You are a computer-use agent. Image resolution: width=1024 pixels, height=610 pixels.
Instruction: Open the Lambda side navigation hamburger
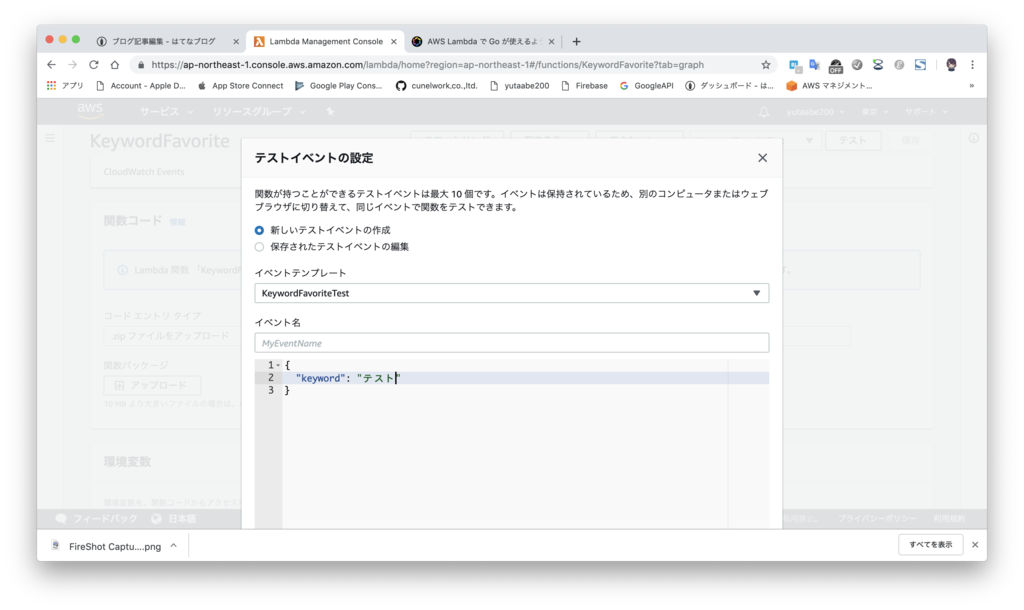[x=50, y=138]
